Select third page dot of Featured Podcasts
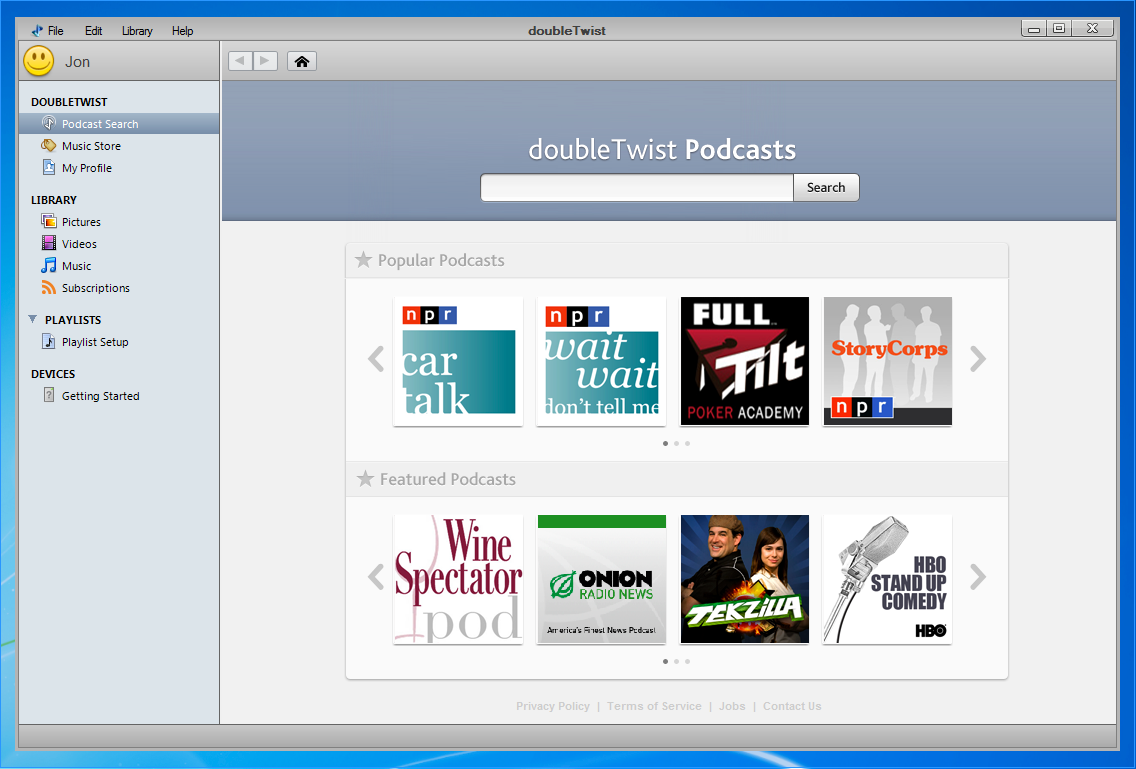Screen dimensions: 1136x769 pos(688,662)
